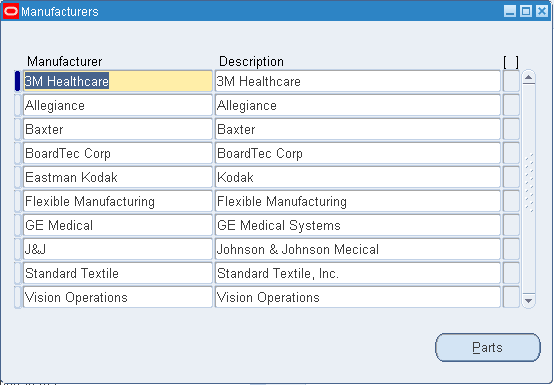
Task: Select the Eastman Kodak manufacturer field
Action: 118,177
